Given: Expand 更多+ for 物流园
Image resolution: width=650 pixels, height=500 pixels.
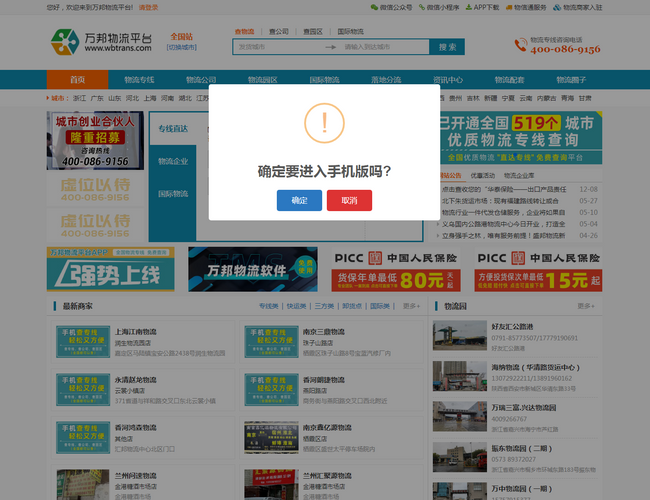Looking at the screenshot, I should pyautogui.click(x=586, y=306).
